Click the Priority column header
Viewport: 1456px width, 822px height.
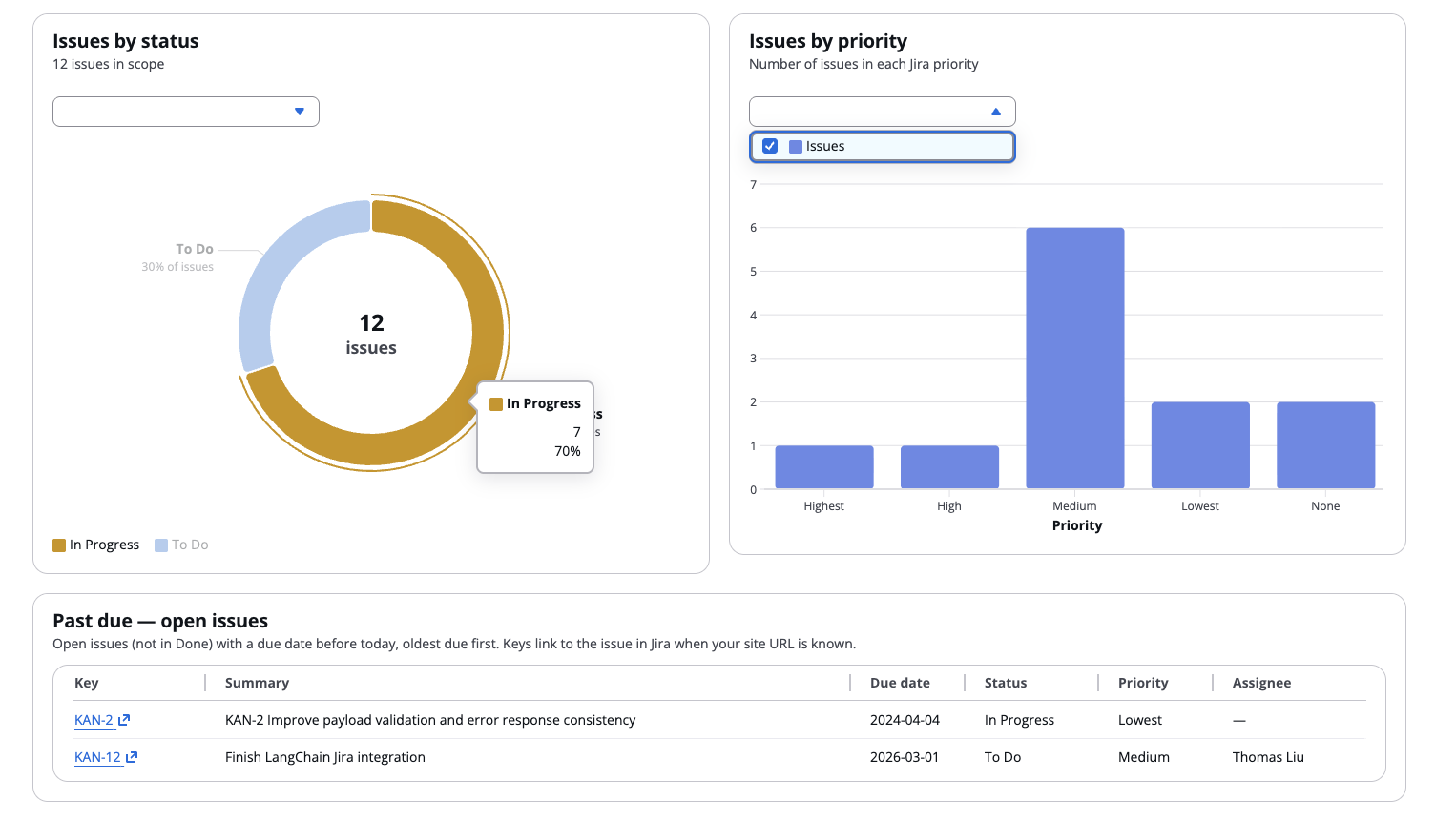(1142, 682)
